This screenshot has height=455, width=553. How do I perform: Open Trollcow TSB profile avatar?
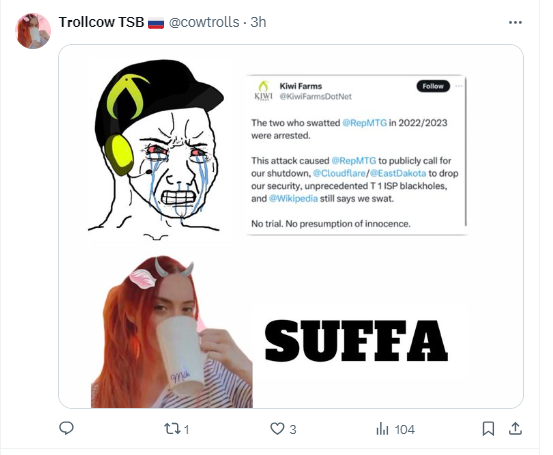coord(33,31)
